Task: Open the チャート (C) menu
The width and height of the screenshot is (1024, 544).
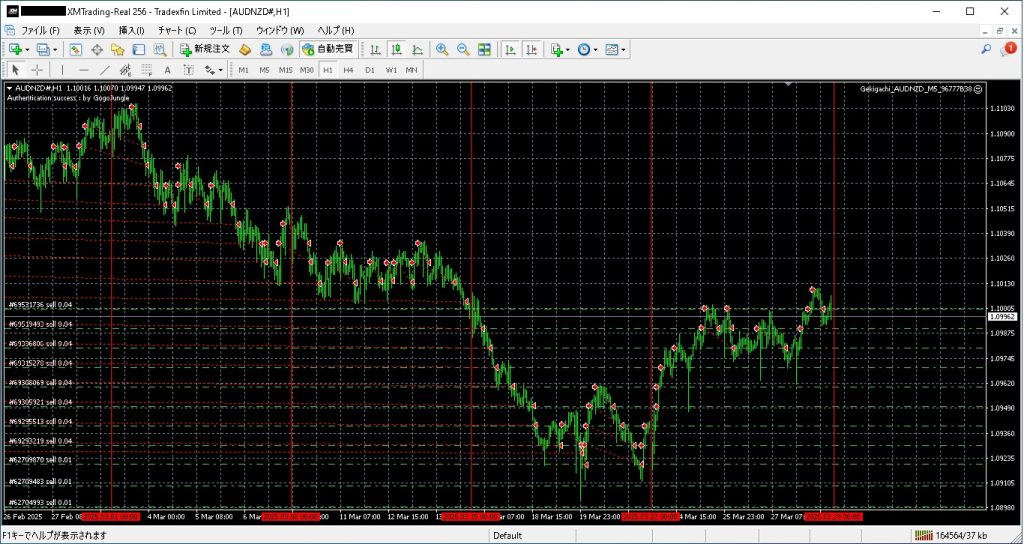Action: tap(177, 30)
